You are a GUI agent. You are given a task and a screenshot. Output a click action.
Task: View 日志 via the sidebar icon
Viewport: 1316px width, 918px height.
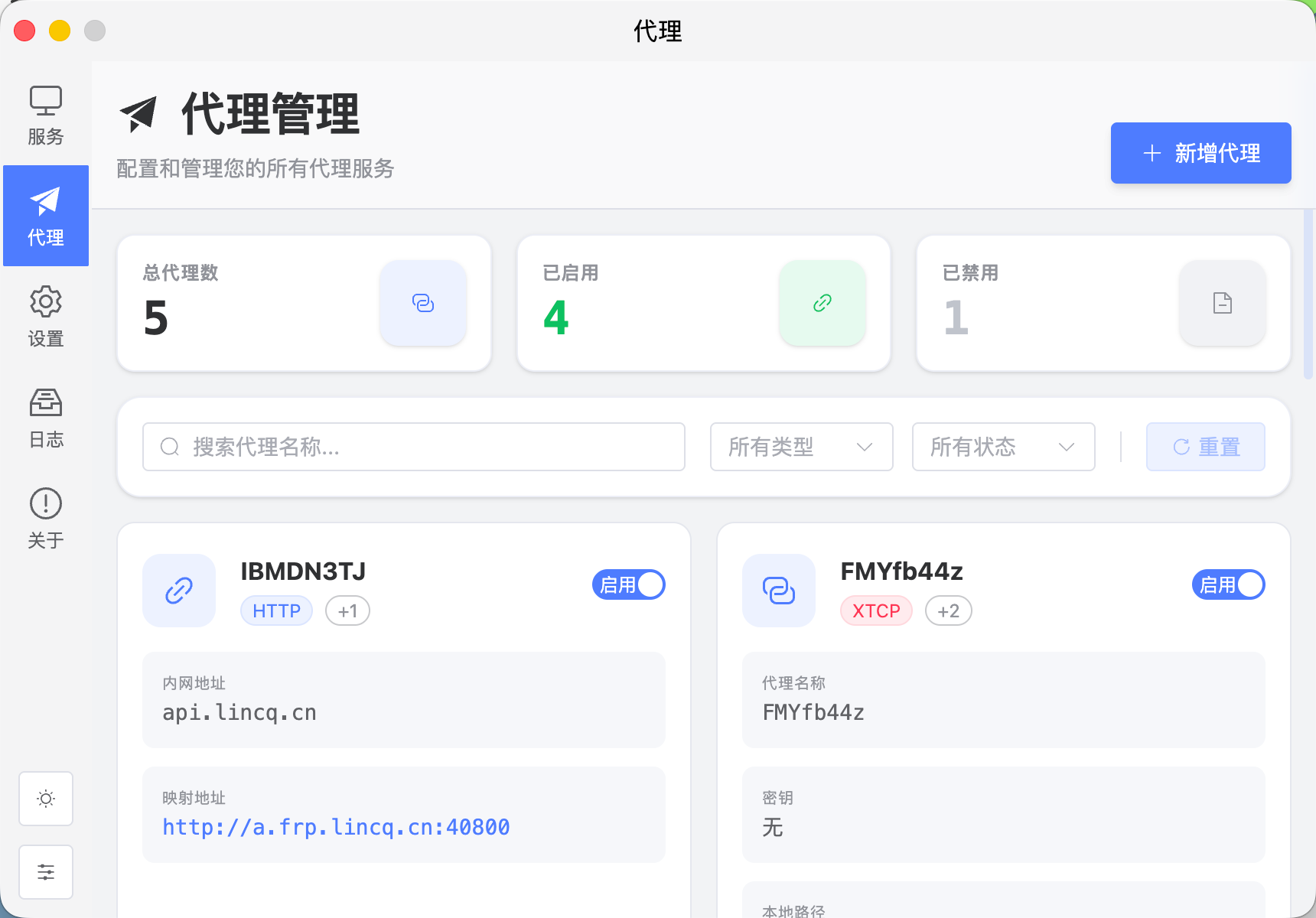(x=45, y=417)
